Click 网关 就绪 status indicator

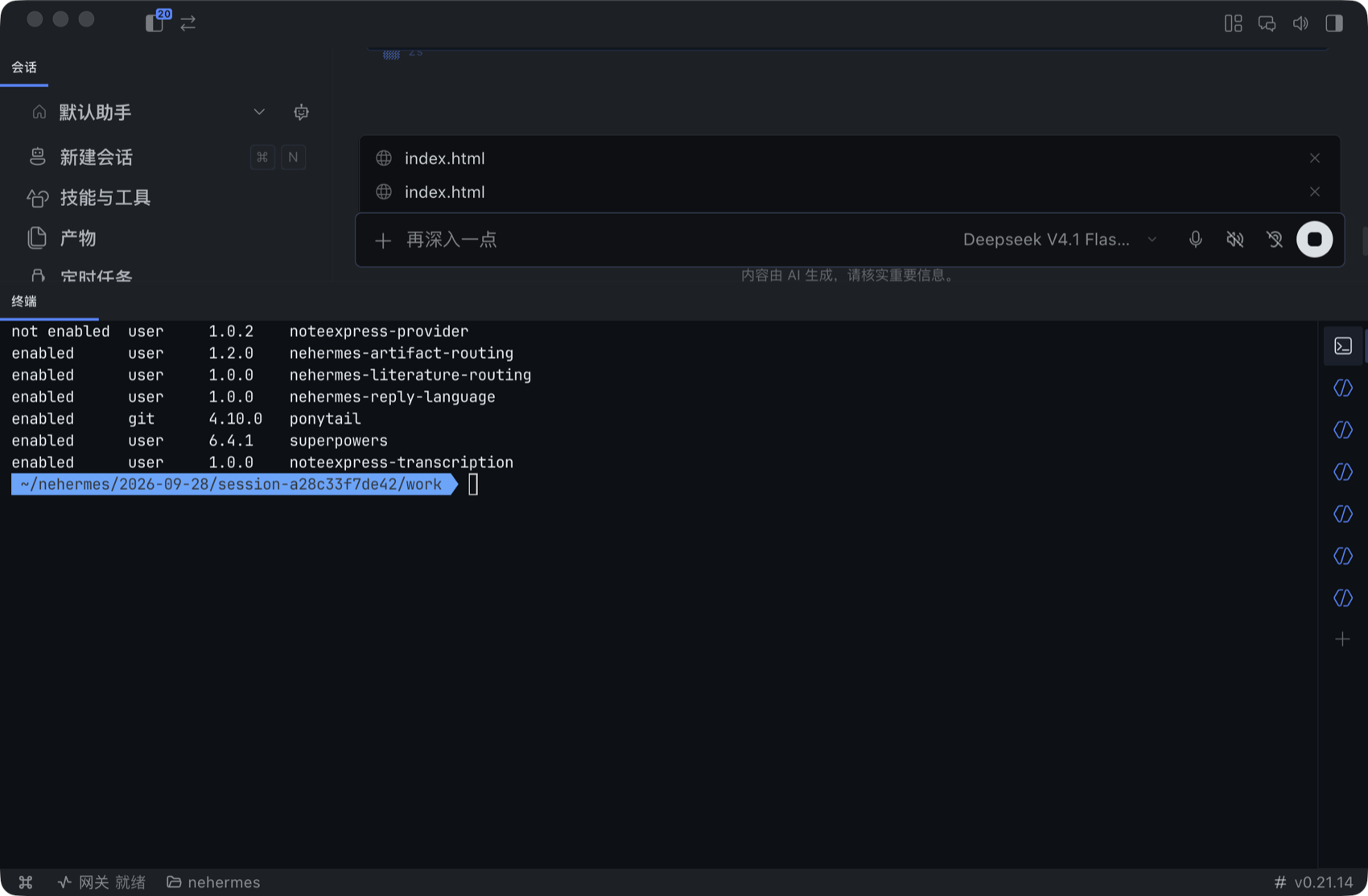point(101,882)
